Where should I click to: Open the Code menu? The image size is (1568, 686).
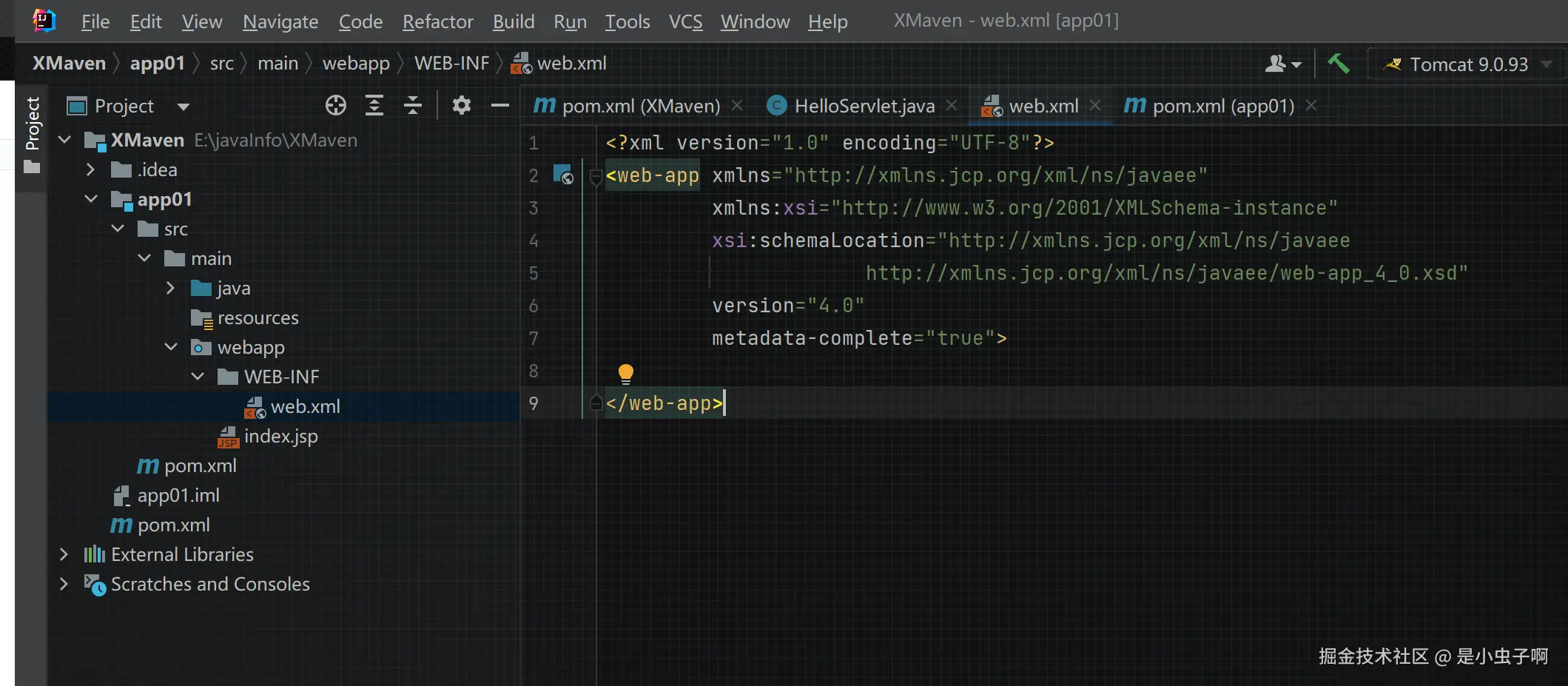tap(360, 21)
